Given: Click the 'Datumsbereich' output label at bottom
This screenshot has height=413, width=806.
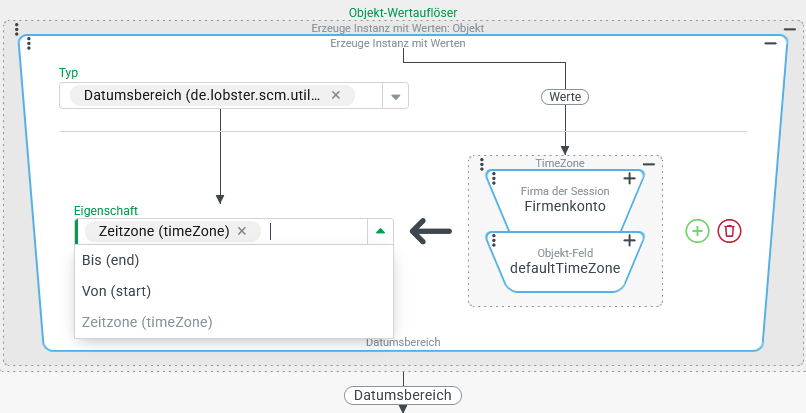Looking at the screenshot, I should coord(403,395).
